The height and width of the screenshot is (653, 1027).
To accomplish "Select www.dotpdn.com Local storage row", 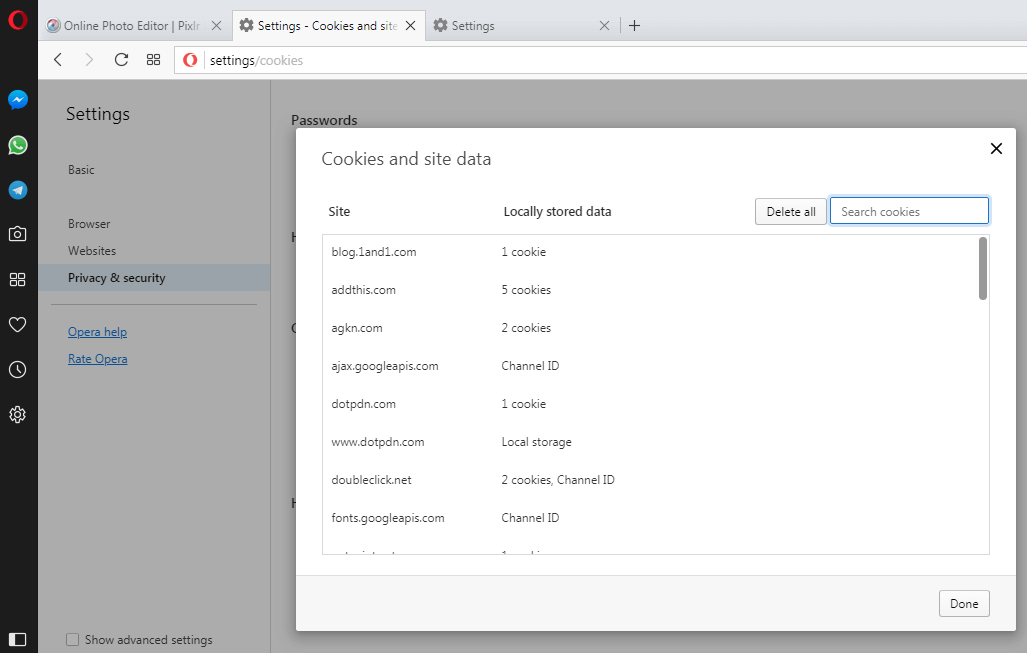I will pos(650,442).
